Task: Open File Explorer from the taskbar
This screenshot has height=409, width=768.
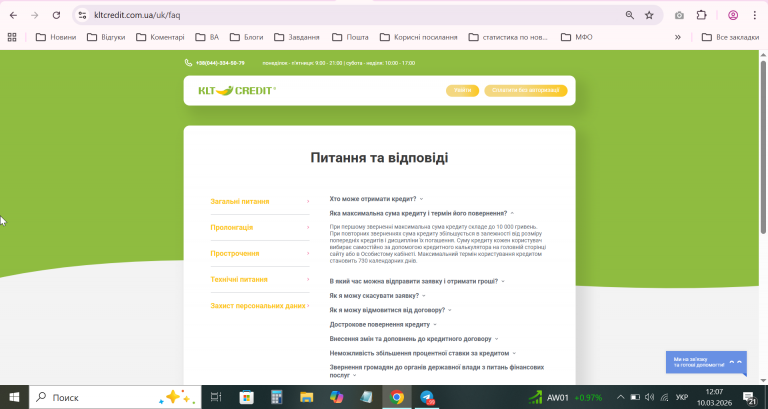Action: pyautogui.click(x=307, y=397)
